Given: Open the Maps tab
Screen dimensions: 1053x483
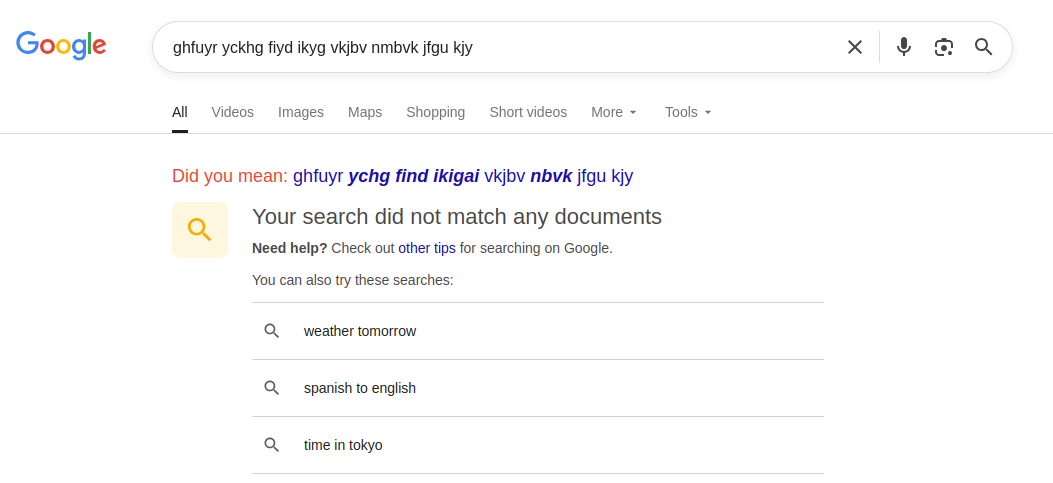Looking at the screenshot, I should pos(365,112).
